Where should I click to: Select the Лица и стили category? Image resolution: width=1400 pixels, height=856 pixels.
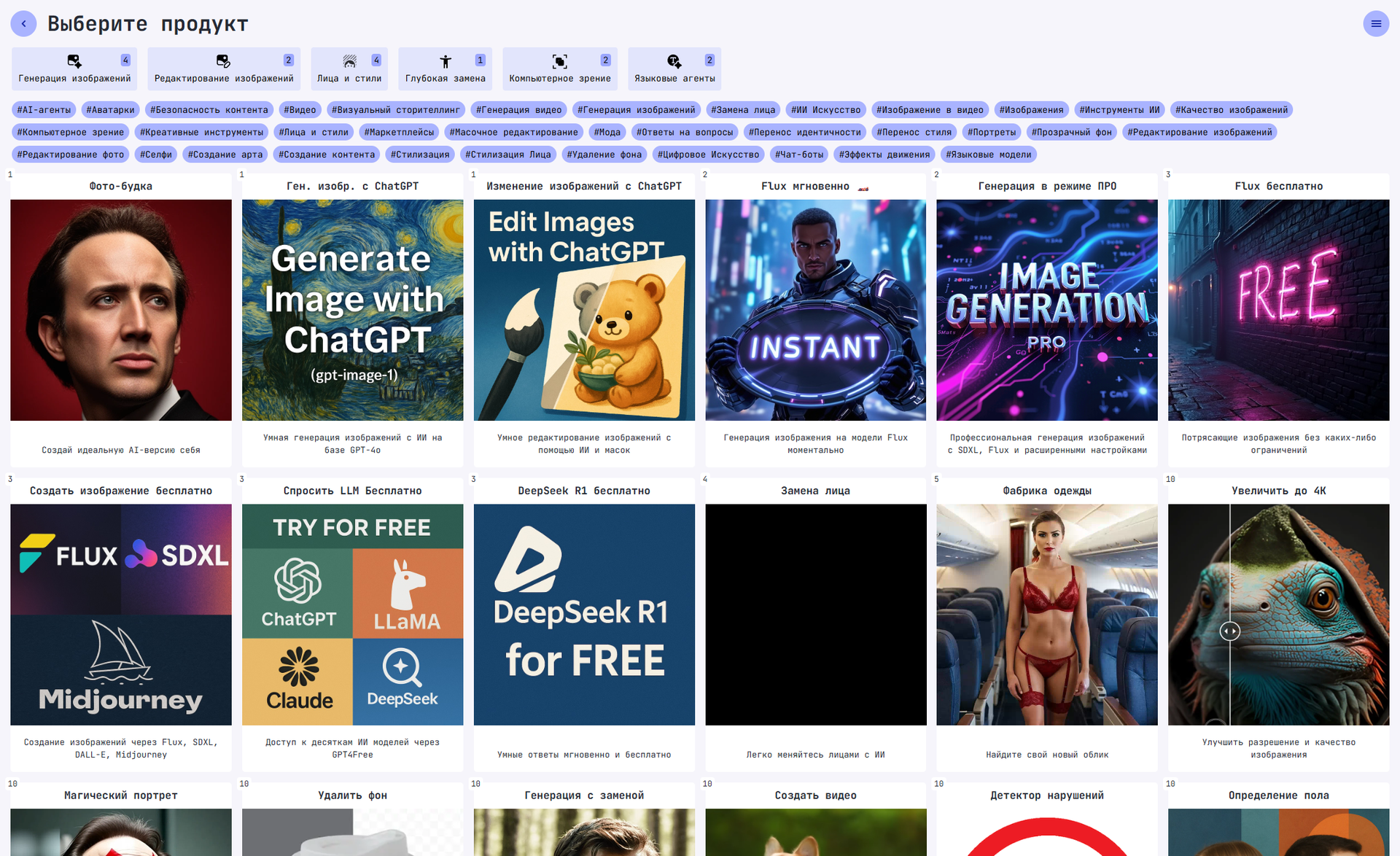click(x=349, y=69)
